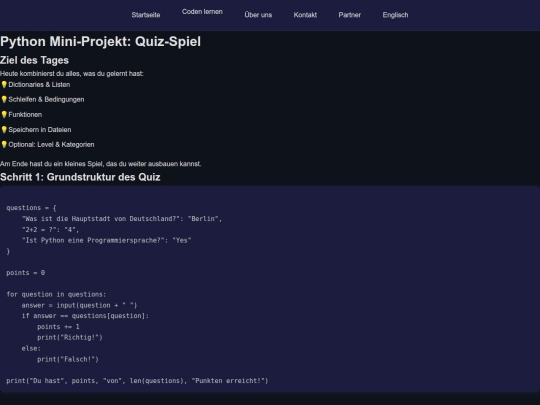Click the Schritt 1: Grundstruktur des Quiz heading
540x405 pixels.
point(80,177)
